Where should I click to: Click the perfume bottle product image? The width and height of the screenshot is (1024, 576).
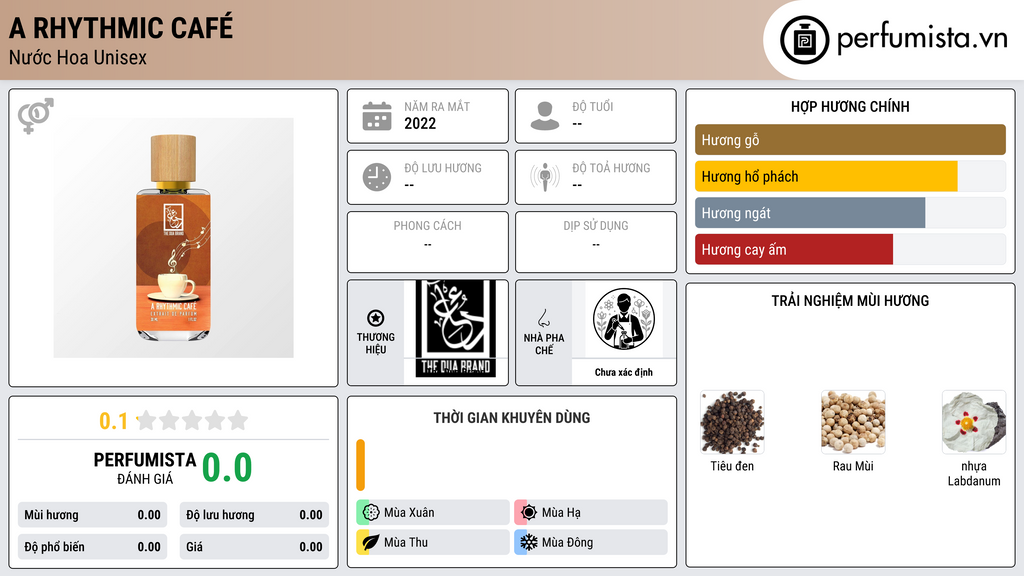pos(173,238)
